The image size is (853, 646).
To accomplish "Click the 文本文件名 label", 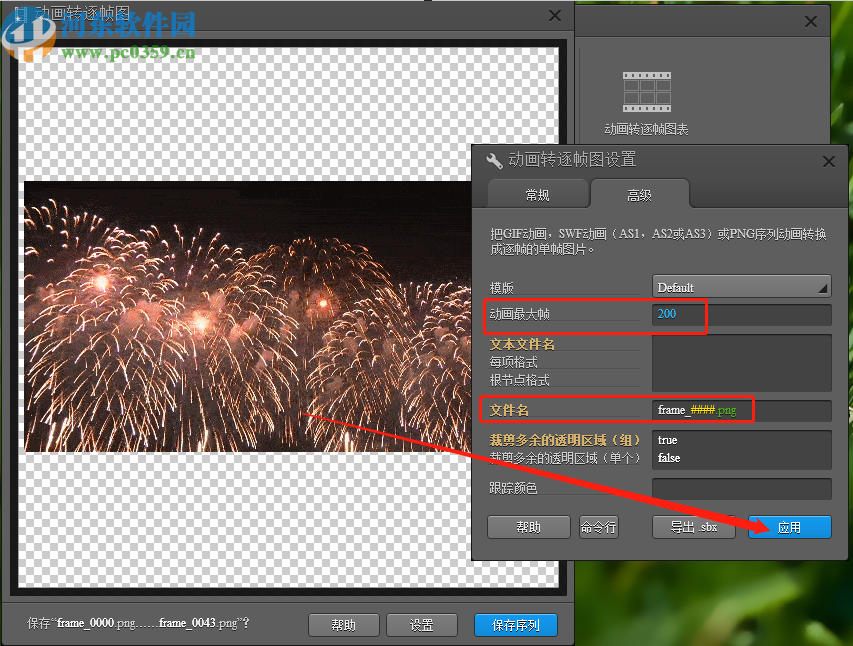I will [522, 344].
